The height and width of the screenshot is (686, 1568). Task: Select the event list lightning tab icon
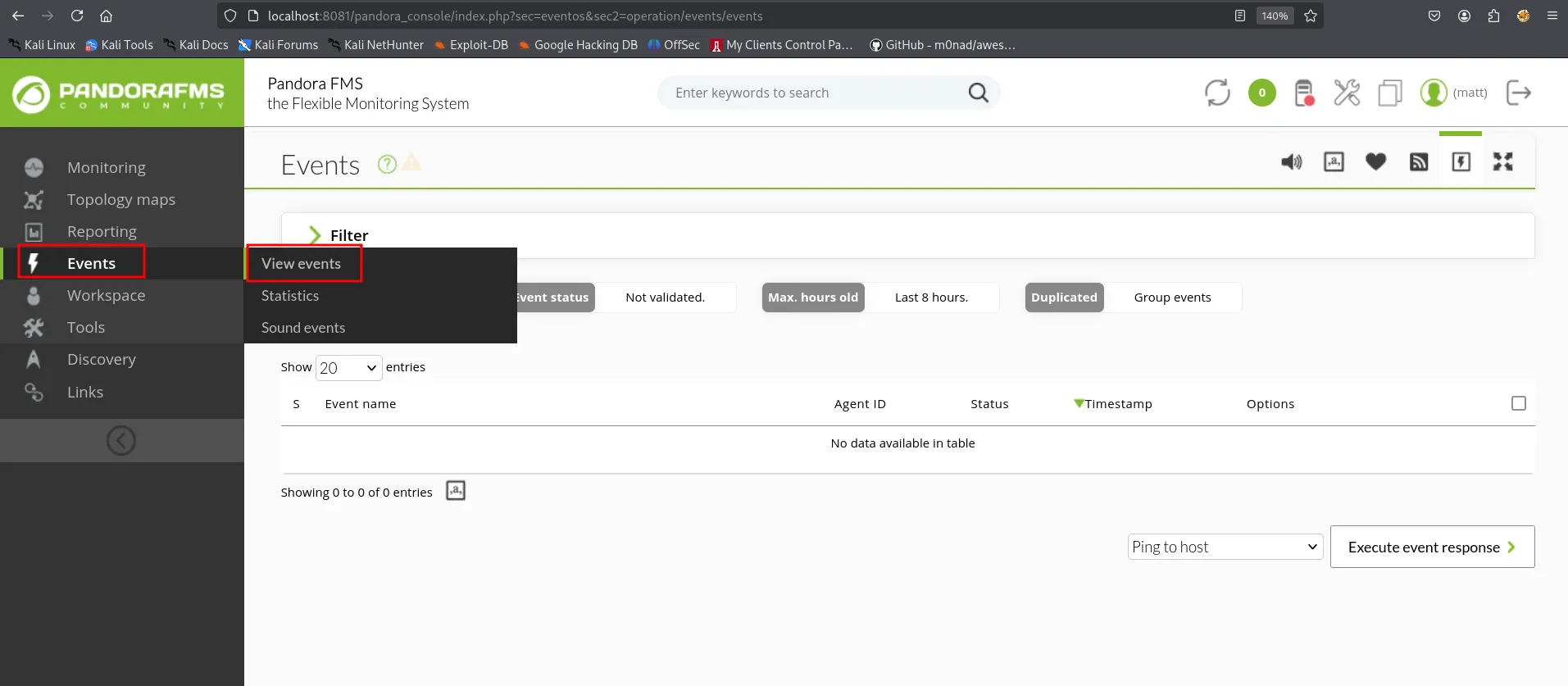[1461, 161]
